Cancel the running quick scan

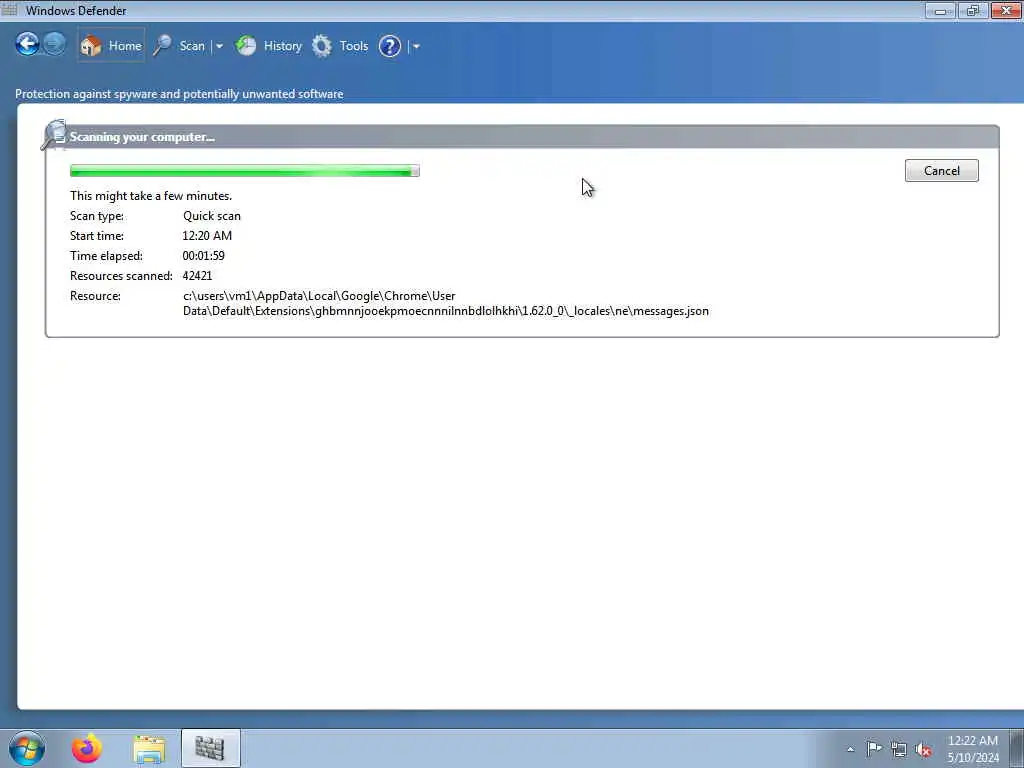[941, 170]
